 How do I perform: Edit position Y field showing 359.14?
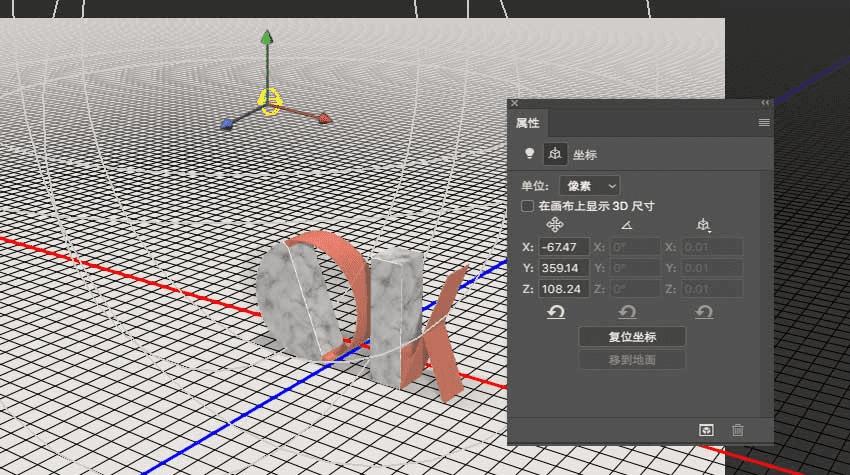pyautogui.click(x=564, y=268)
